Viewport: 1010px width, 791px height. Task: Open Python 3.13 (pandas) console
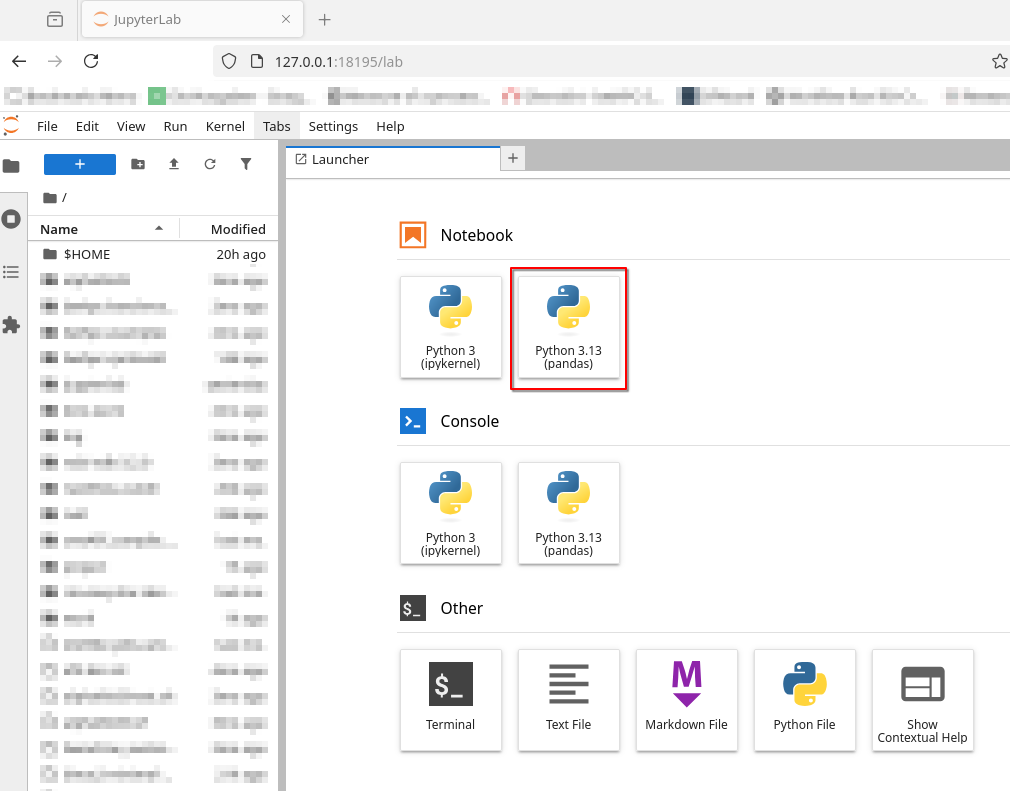569,513
